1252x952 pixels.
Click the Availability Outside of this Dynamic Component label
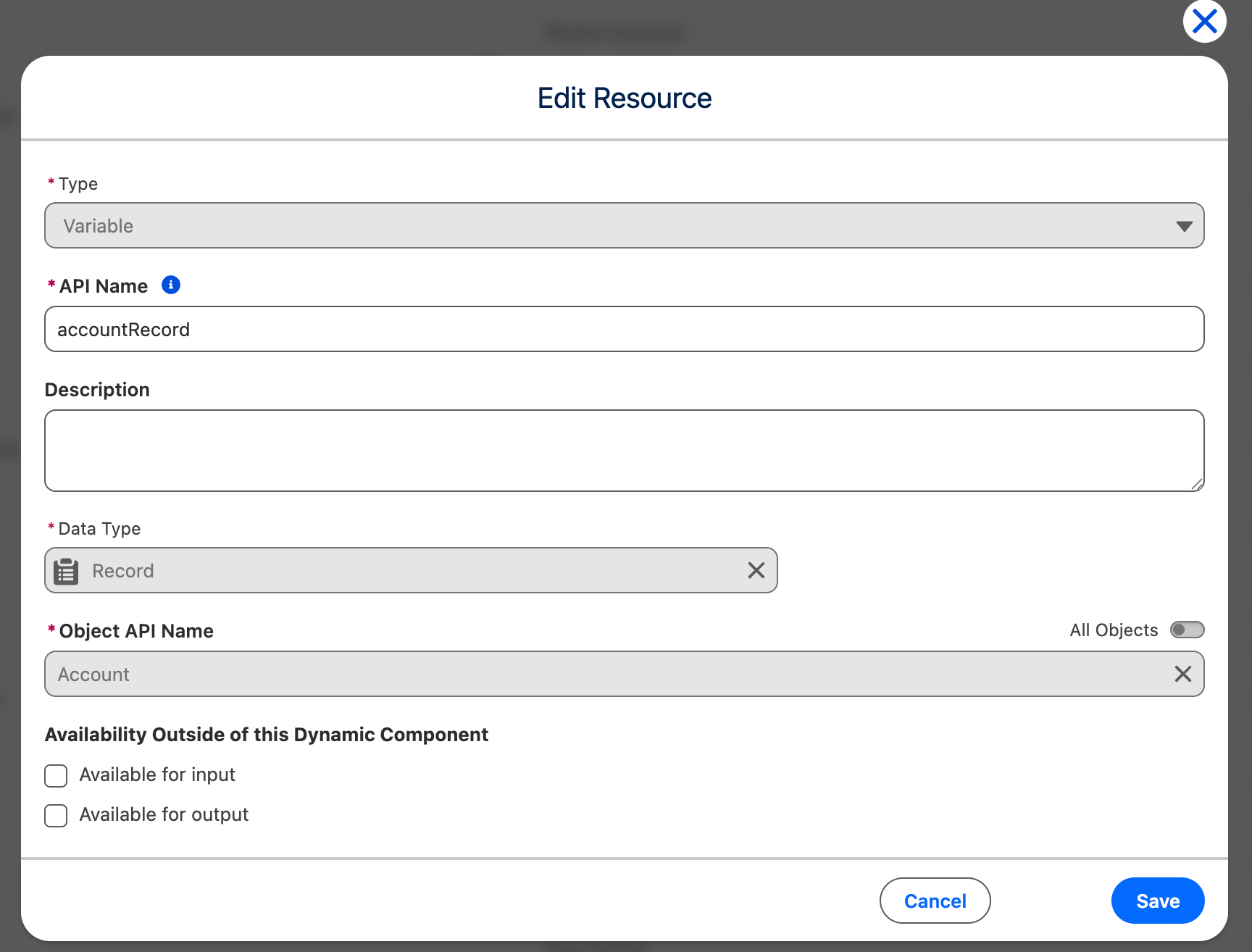(x=267, y=734)
